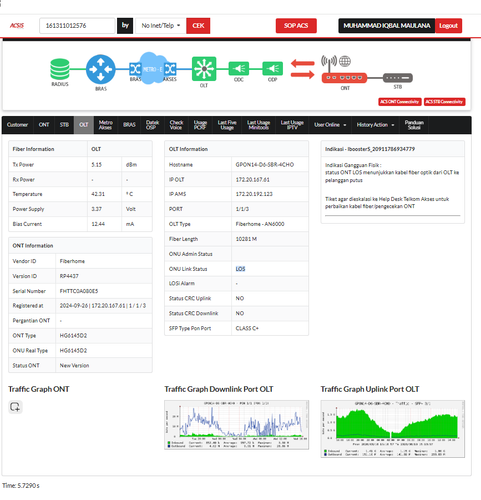Open the Customer tab

coord(17,125)
